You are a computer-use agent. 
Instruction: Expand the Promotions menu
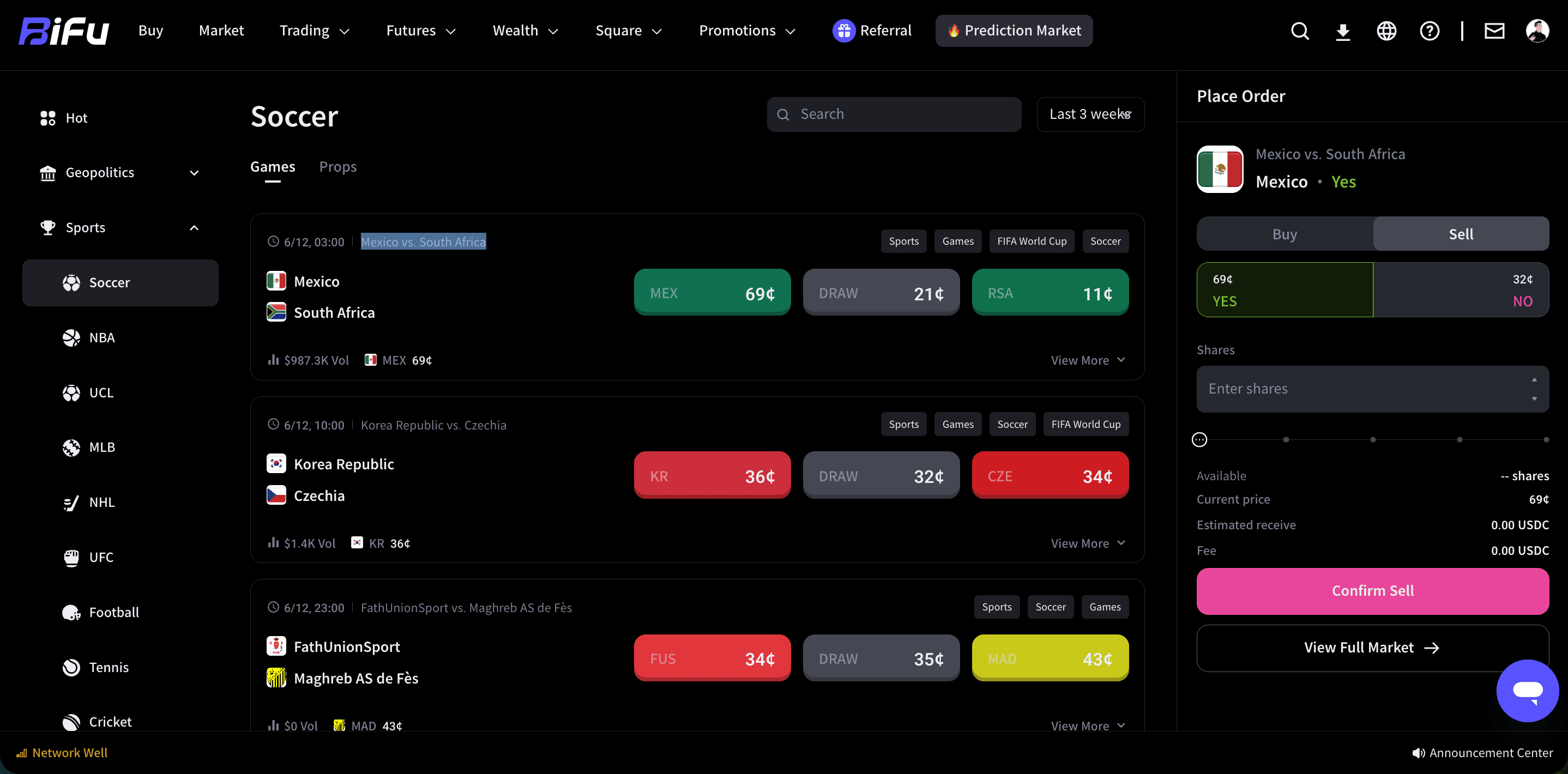point(747,31)
